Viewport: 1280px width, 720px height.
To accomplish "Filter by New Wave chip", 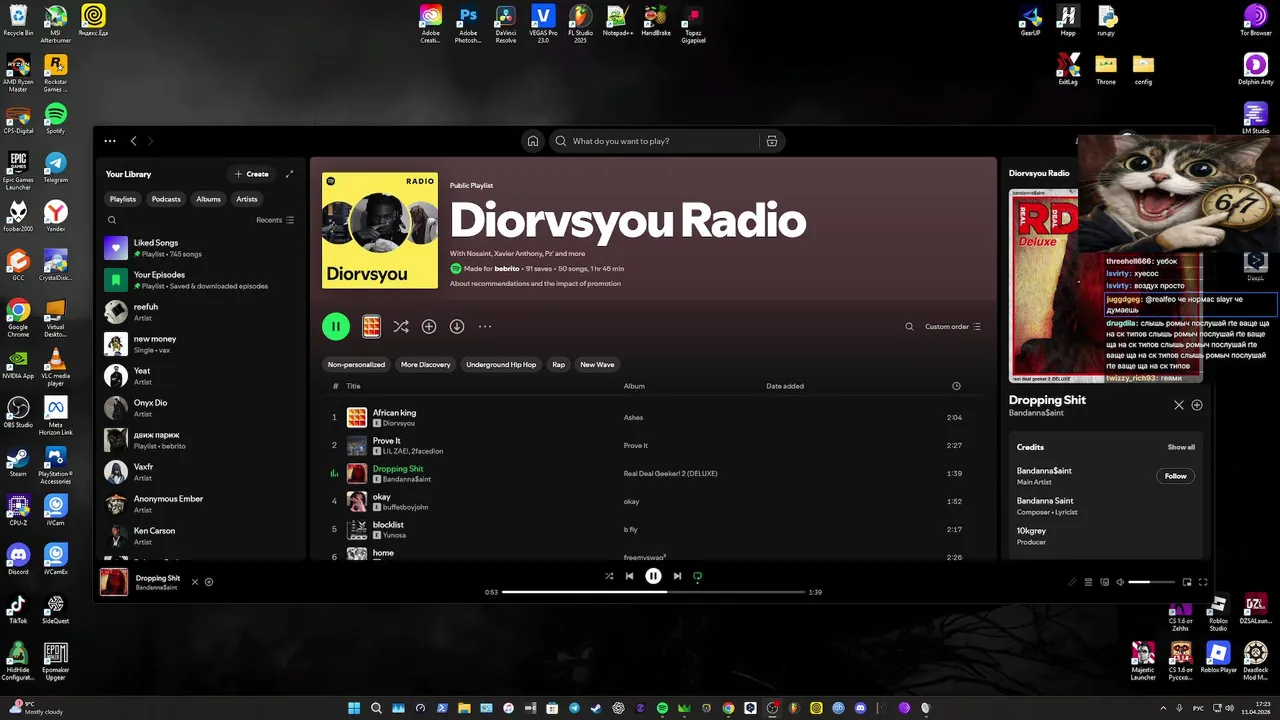I will coord(597,364).
